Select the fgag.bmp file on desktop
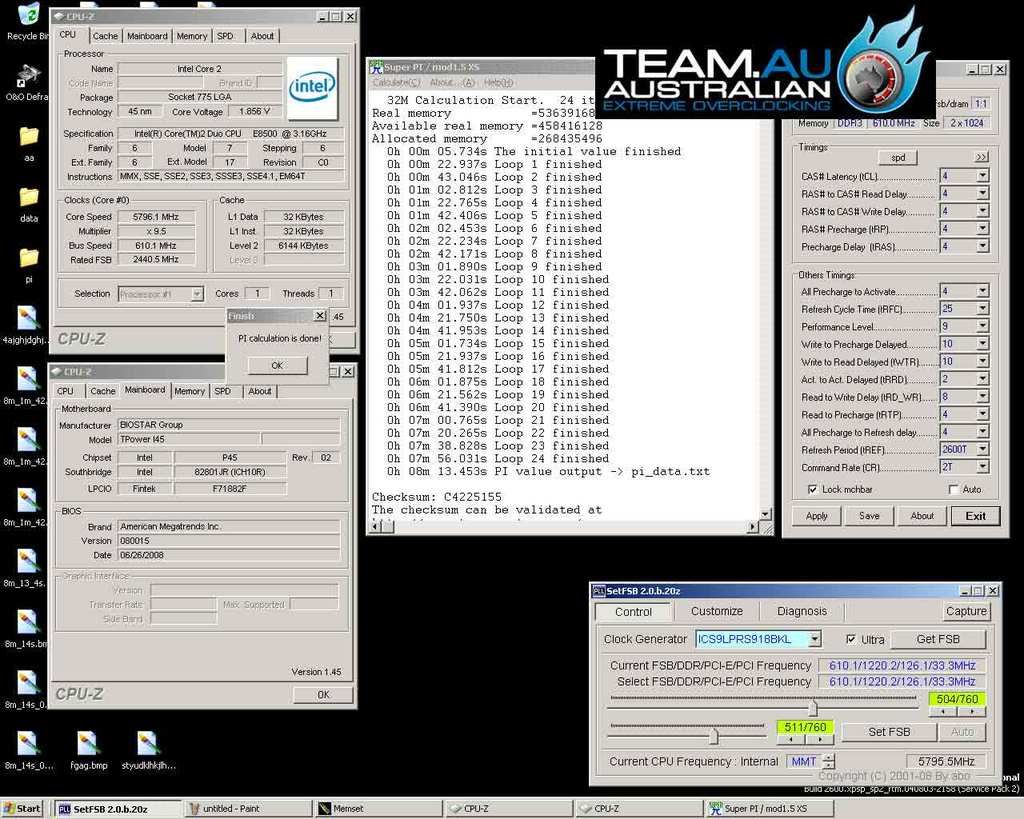Screen dimensions: 1024x819 click(88, 743)
